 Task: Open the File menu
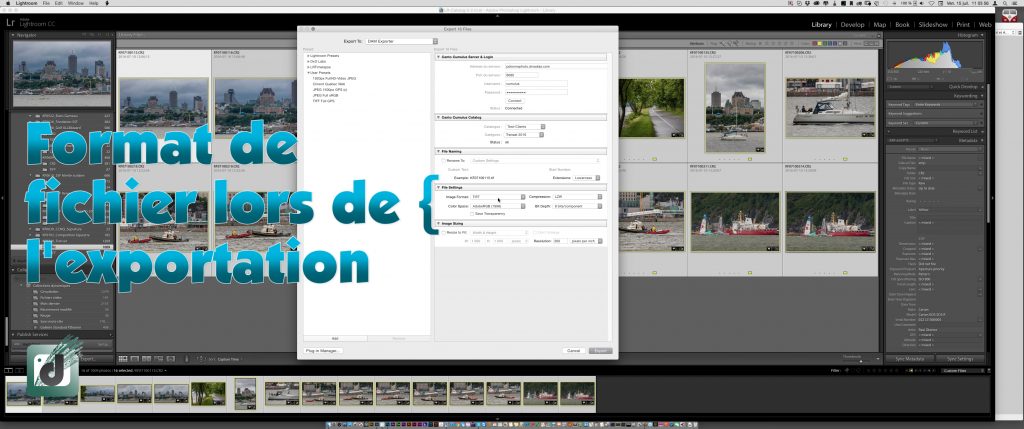click(x=46, y=3)
